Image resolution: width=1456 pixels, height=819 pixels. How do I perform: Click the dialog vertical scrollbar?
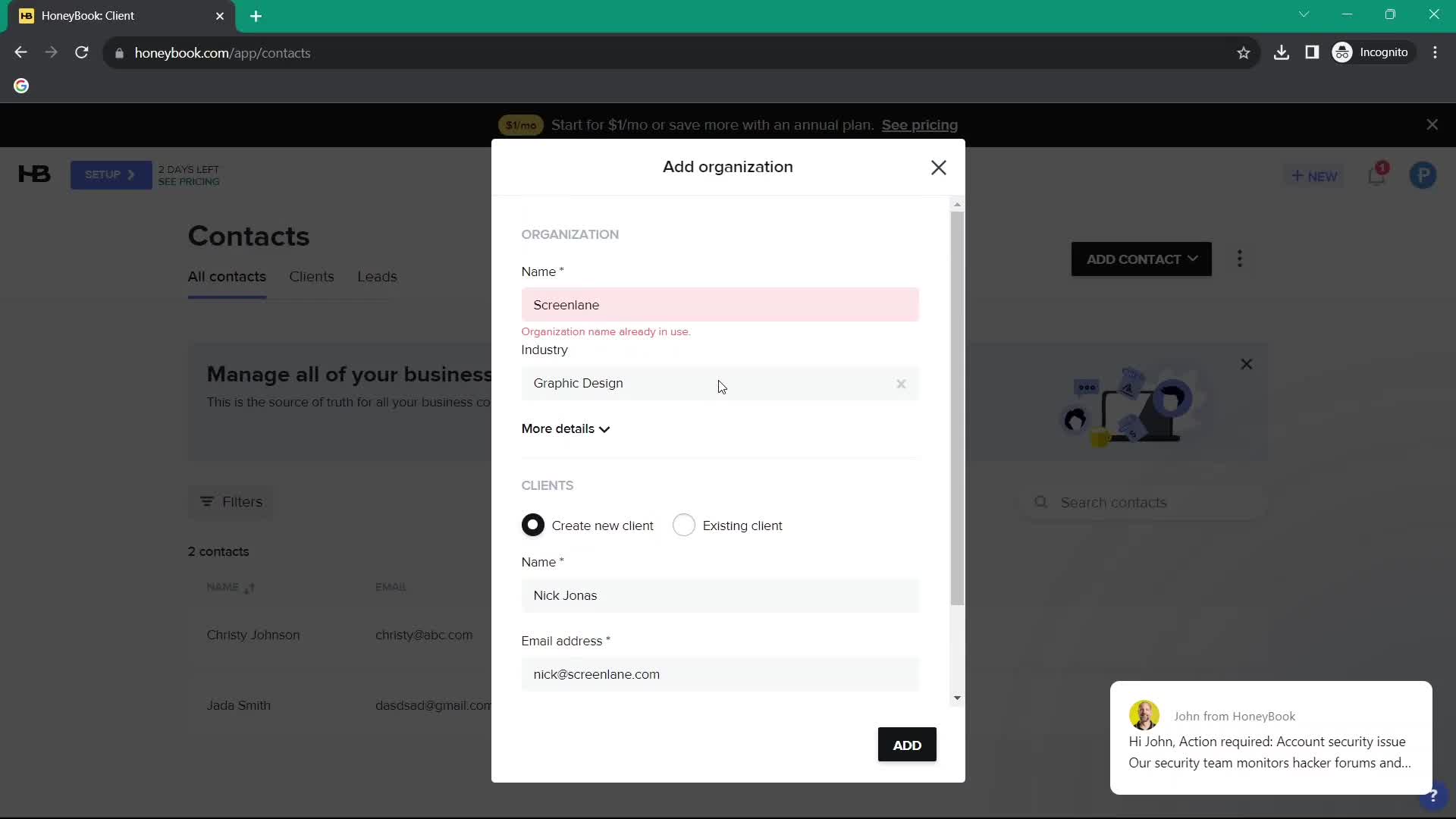tap(957, 409)
